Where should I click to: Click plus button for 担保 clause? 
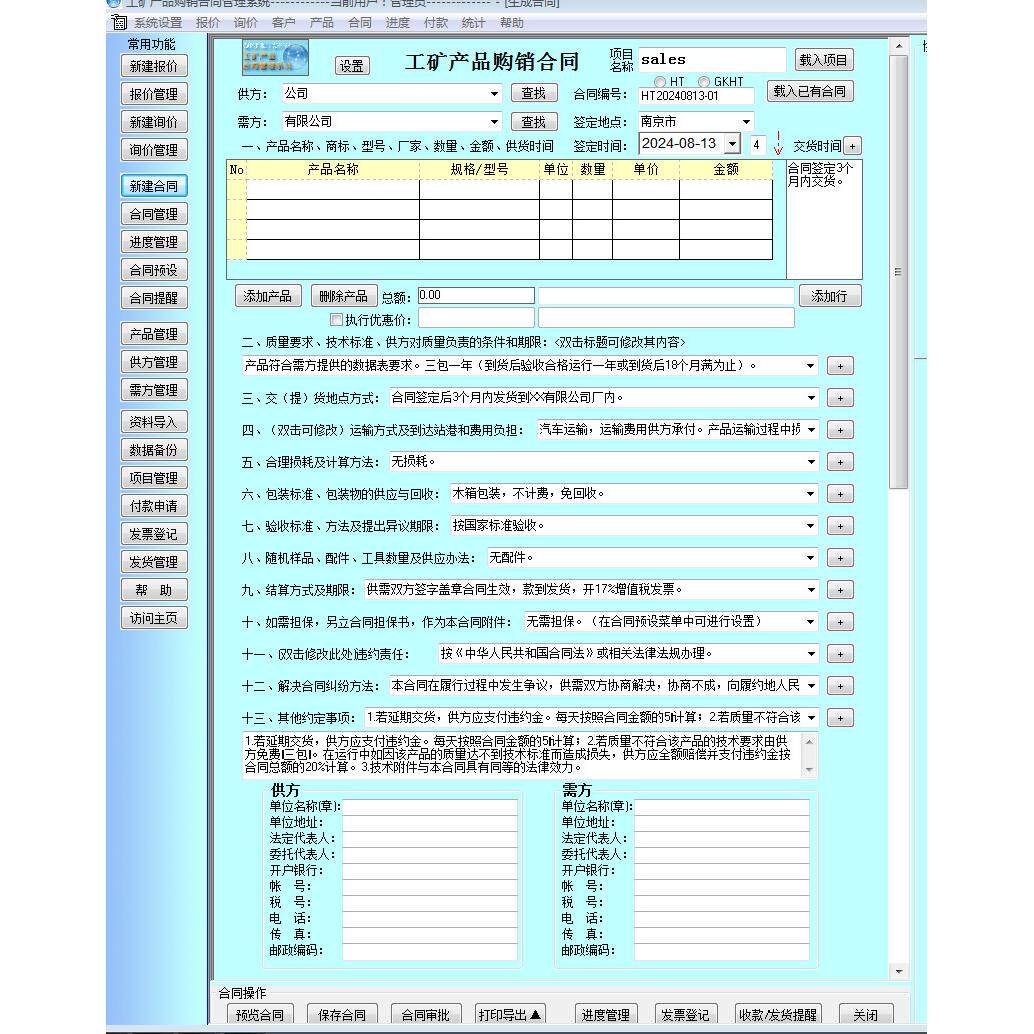pyautogui.click(x=840, y=623)
